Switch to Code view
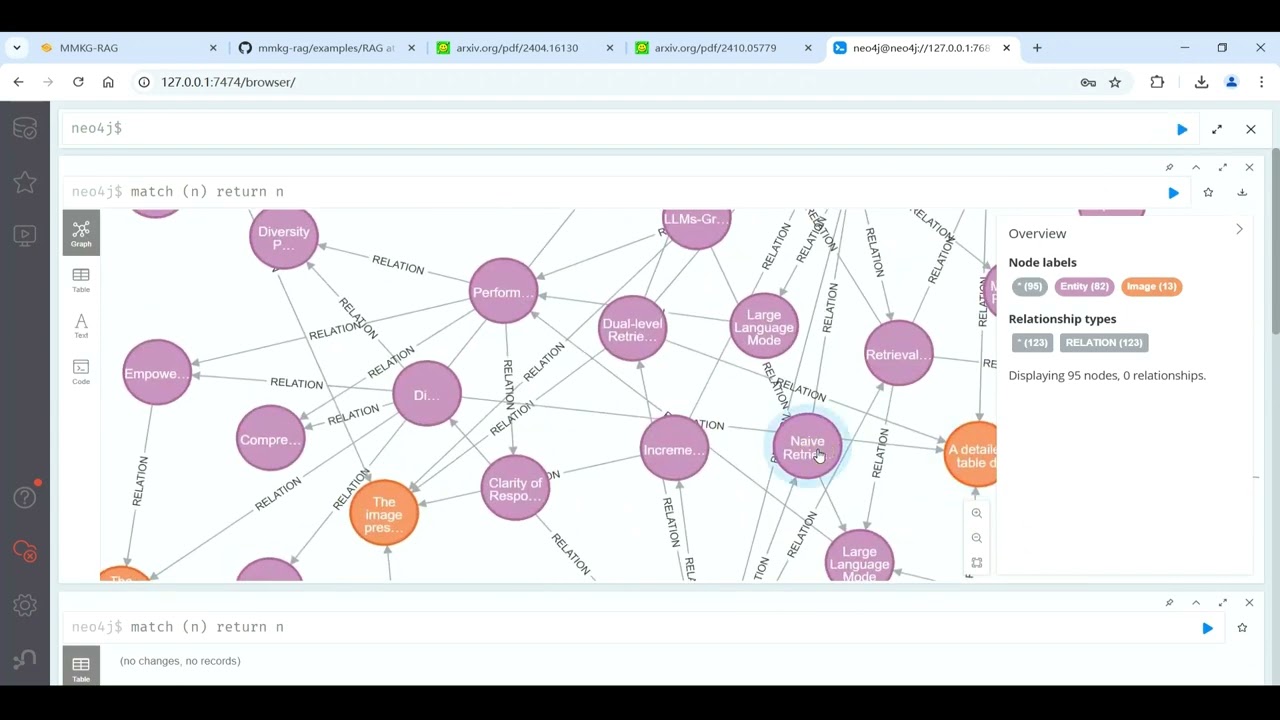Image resolution: width=1280 pixels, height=720 pixels. tap(81, 372)
